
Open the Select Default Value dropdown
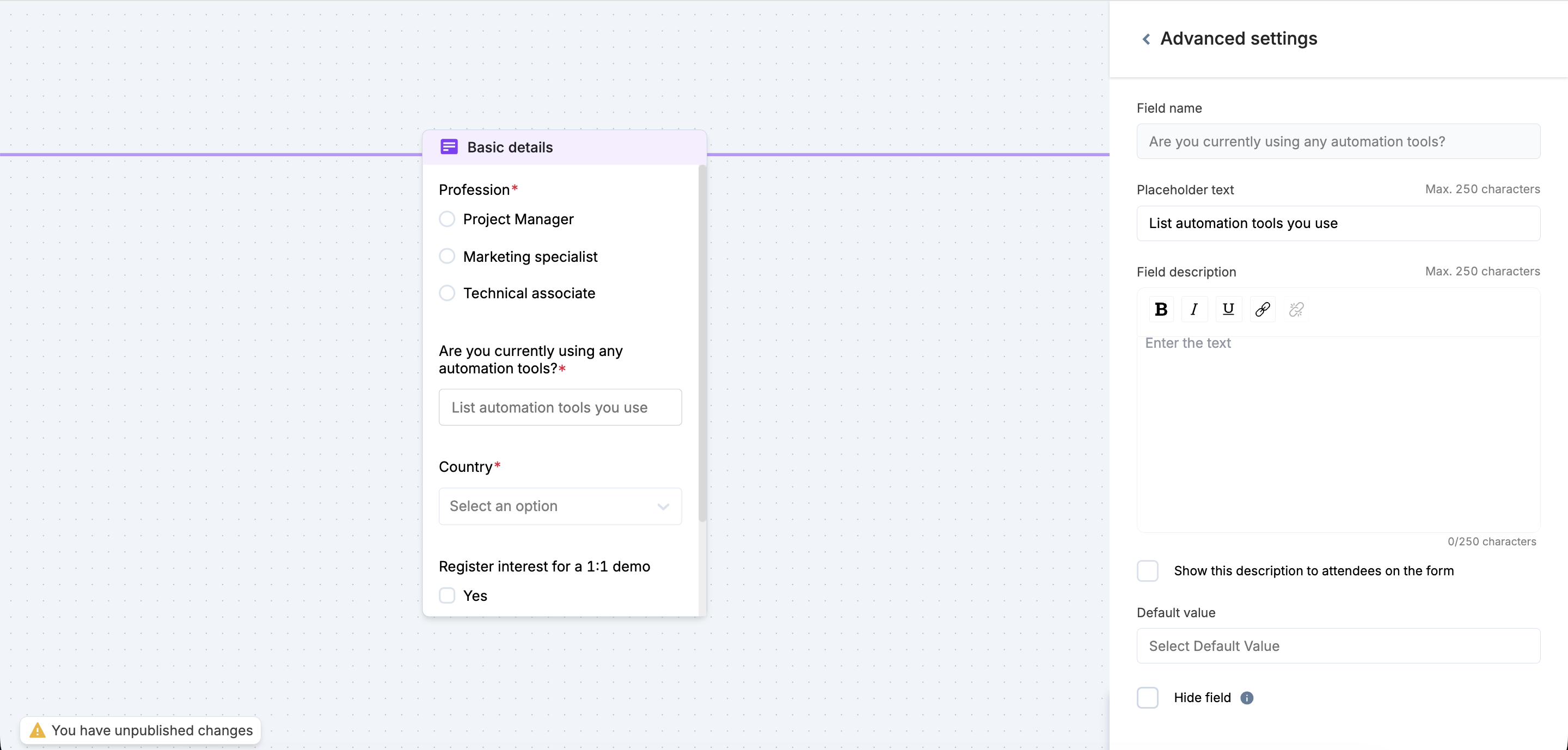point(1338,646)
